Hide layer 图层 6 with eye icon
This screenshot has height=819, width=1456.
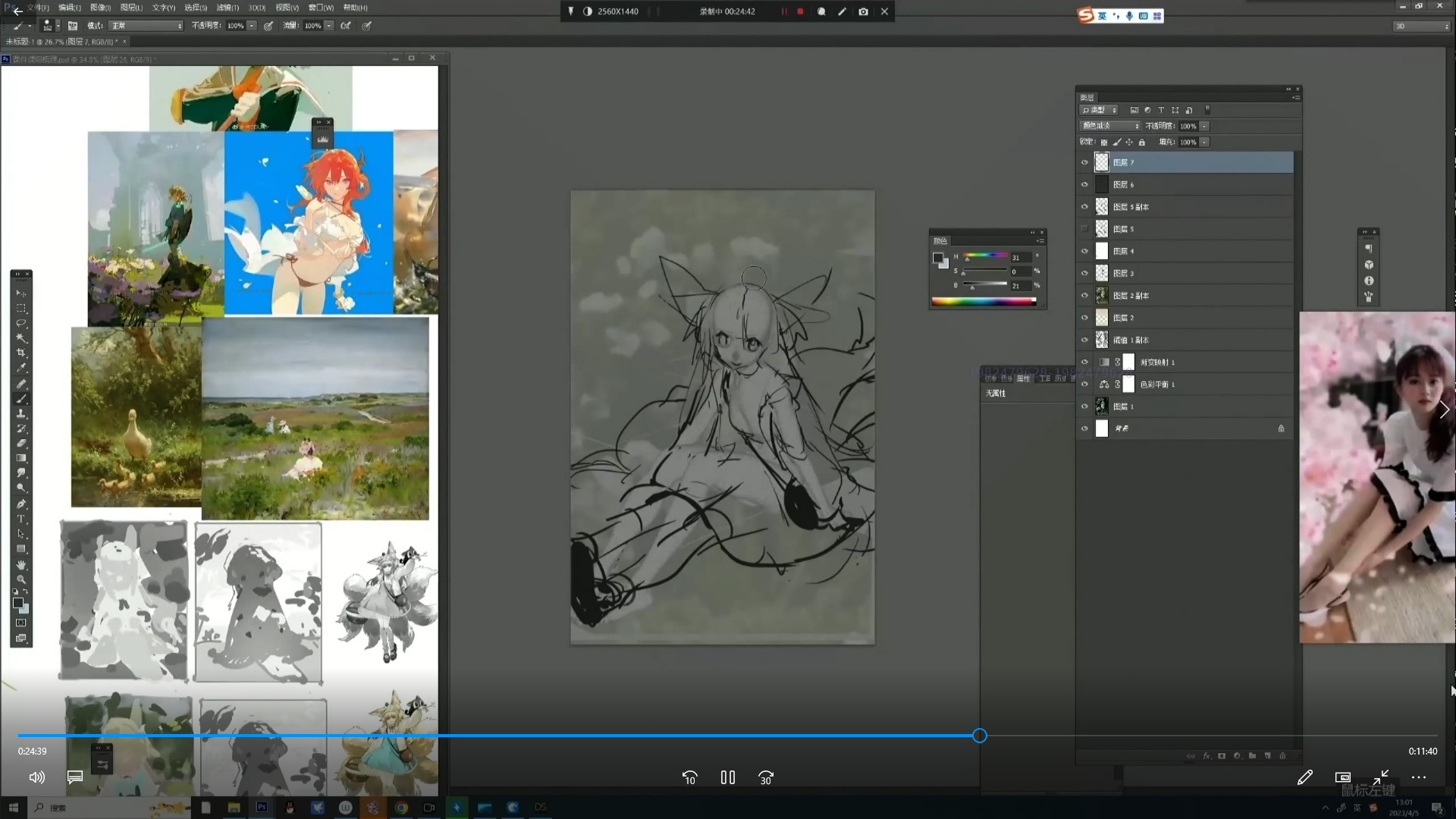pyautogui.click(x=1084, y=185)
